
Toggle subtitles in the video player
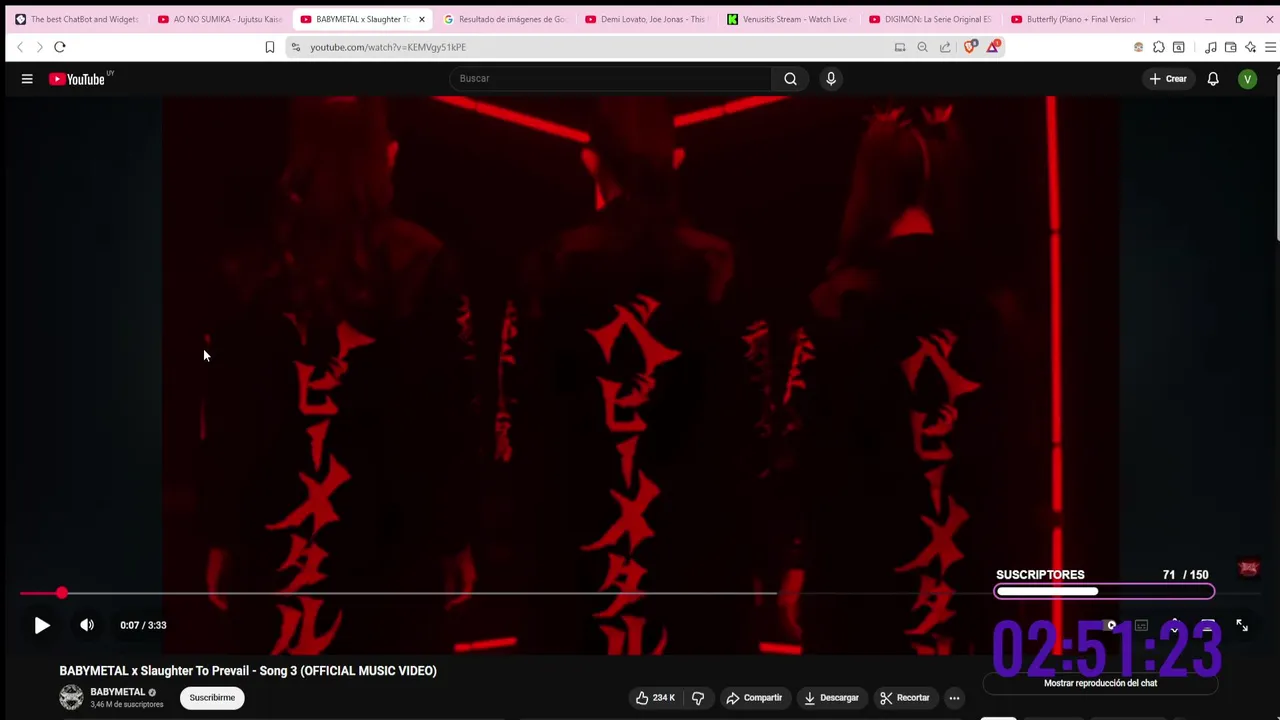tap(1141, 625)
